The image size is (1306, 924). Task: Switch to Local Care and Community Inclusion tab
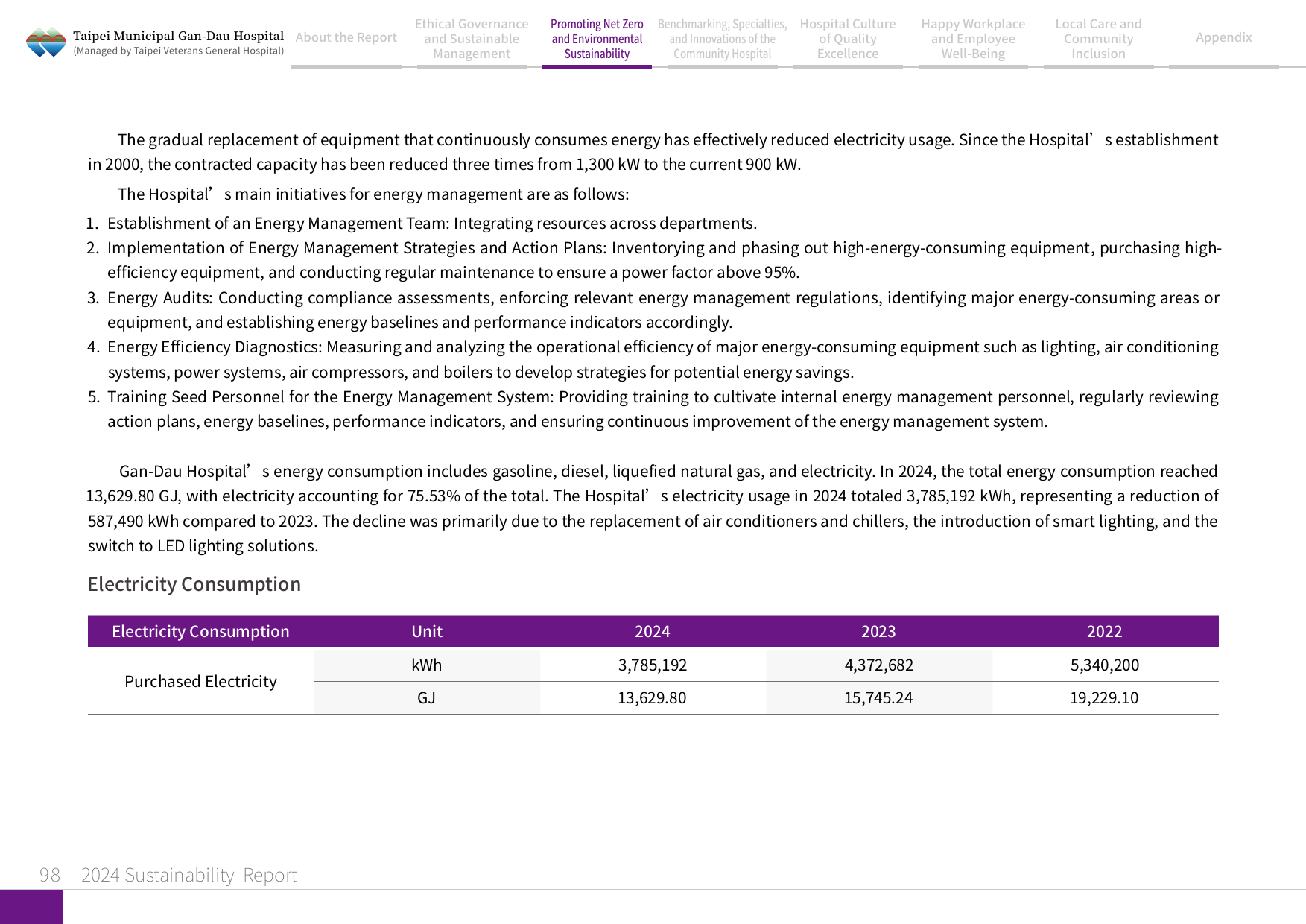click(1098, 39)
